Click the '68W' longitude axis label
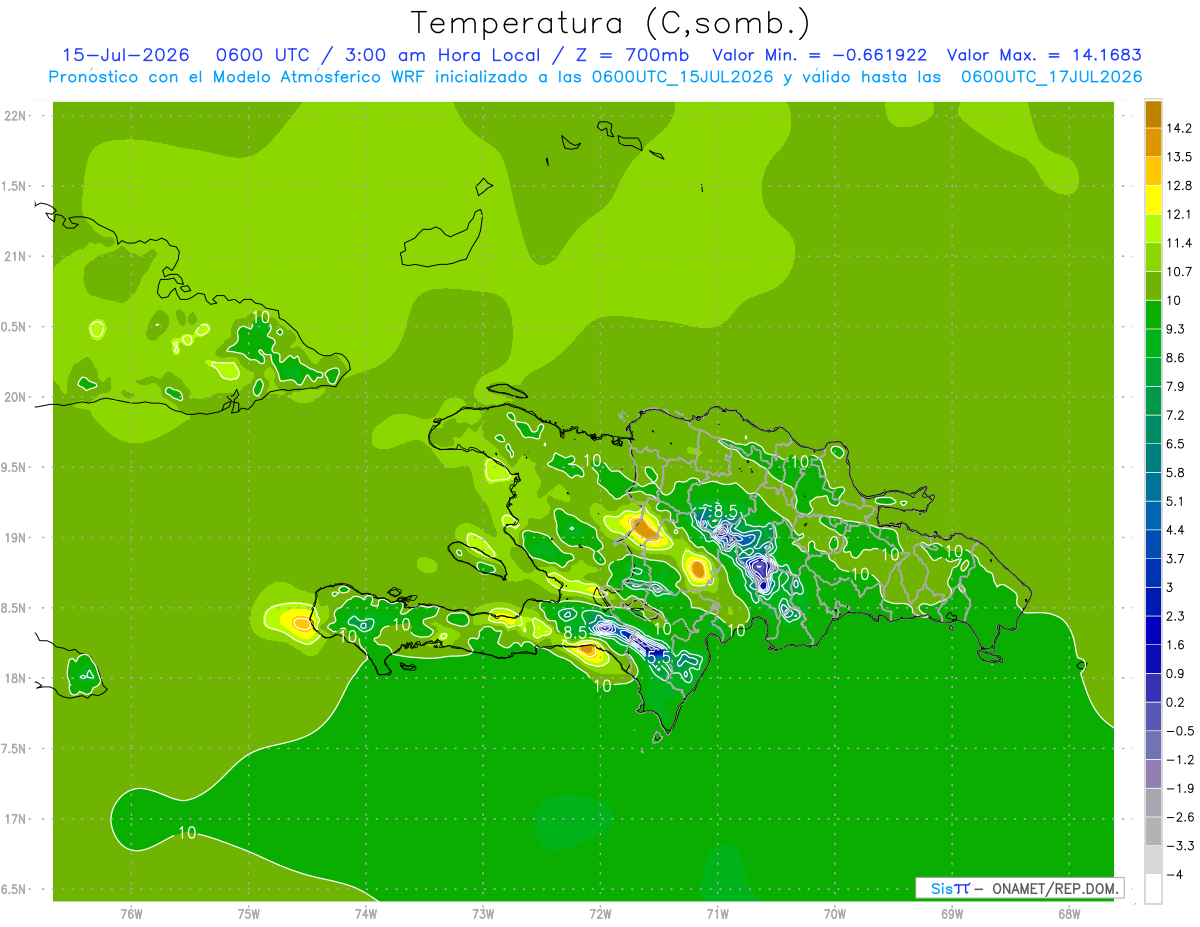This screenshot has width=1200, height=927. tap(1069, 914)
